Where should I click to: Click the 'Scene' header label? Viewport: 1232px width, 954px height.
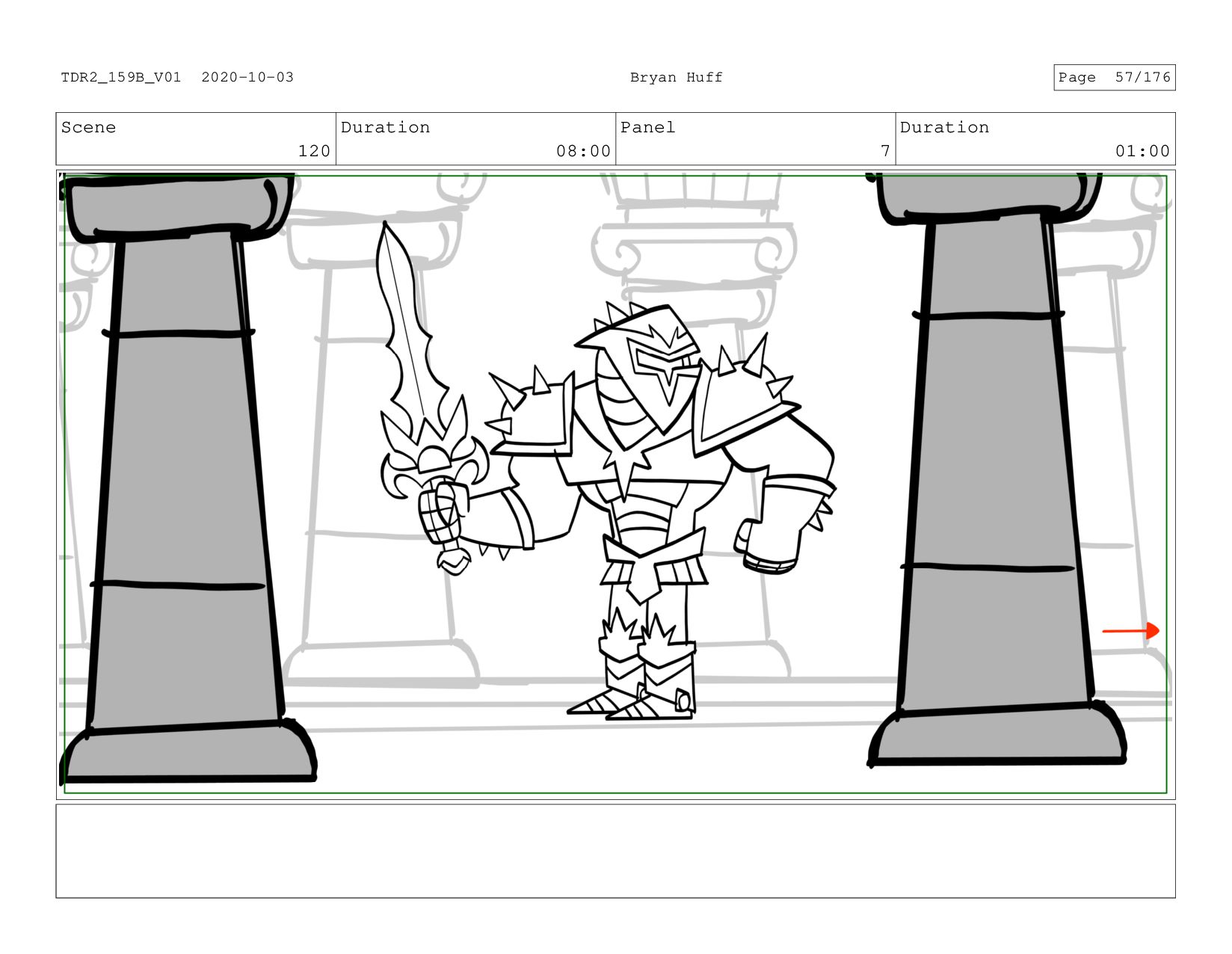point(88,127)
